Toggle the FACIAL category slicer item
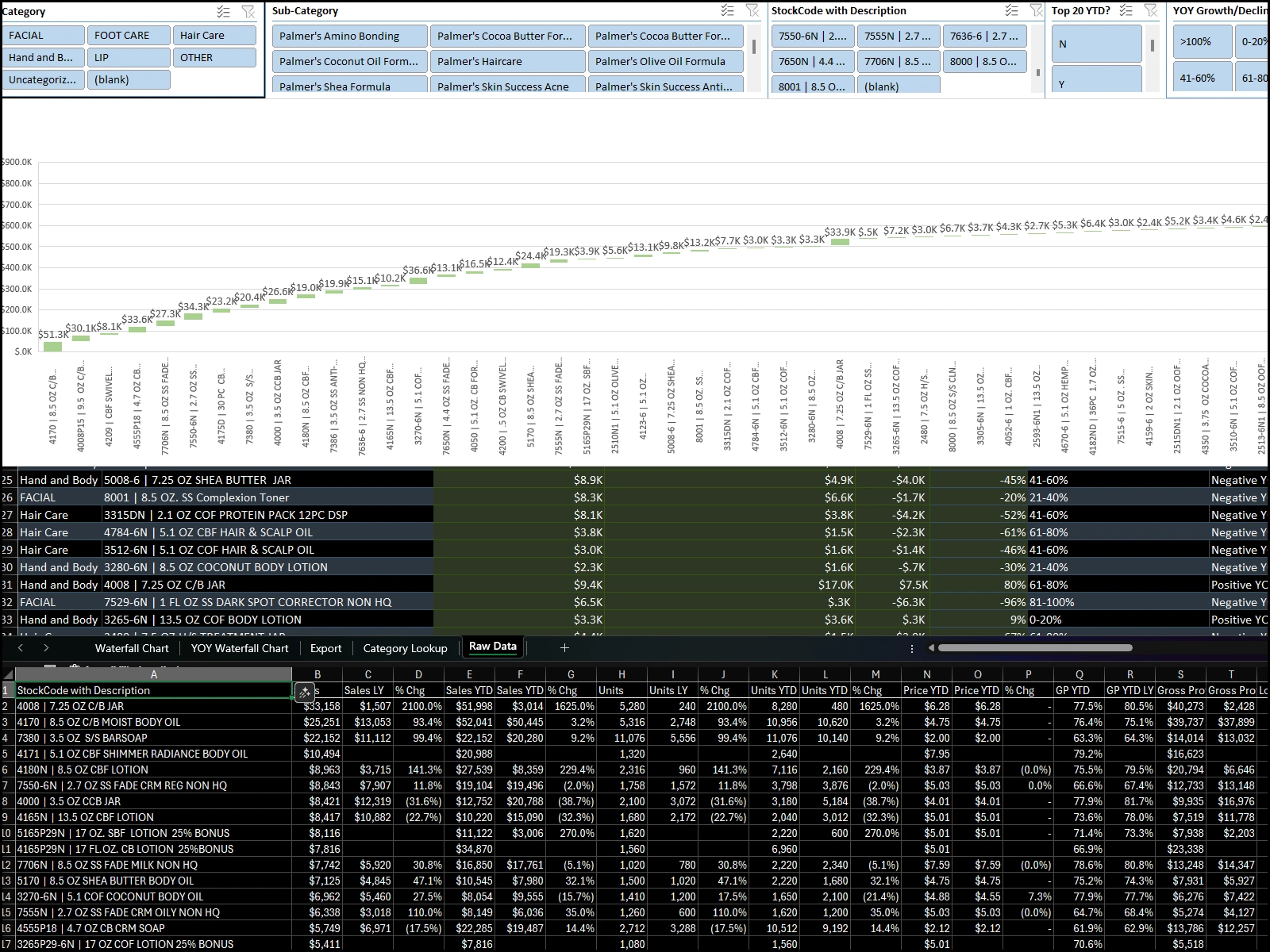1270x952 pixels. coord(44,36)
